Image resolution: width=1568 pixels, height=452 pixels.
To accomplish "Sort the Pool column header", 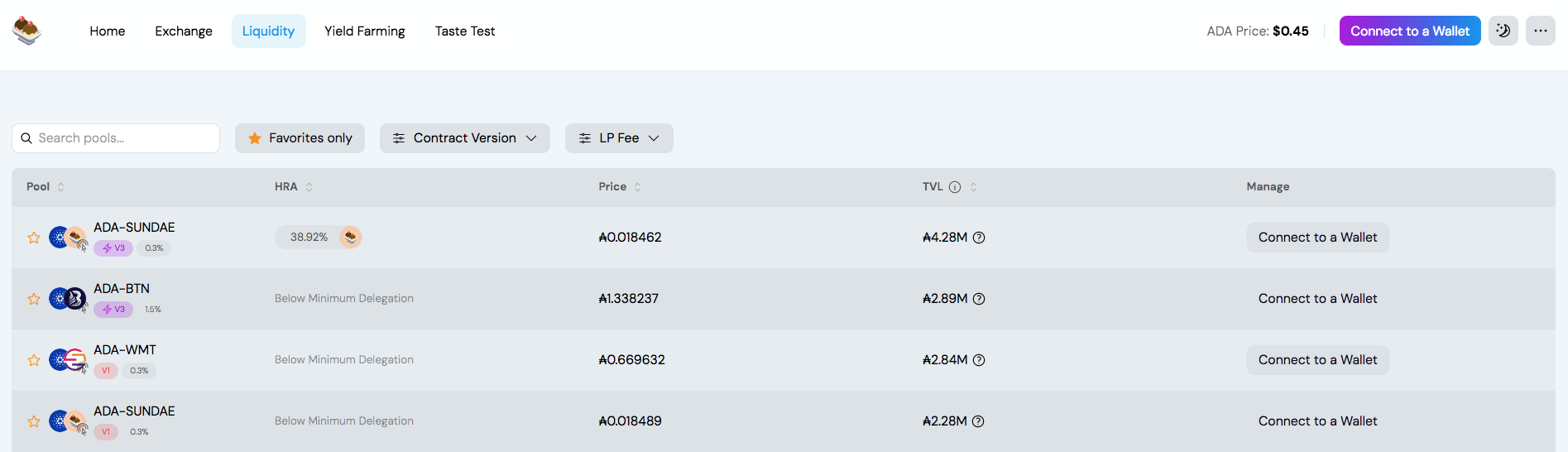I will (45, 187).
